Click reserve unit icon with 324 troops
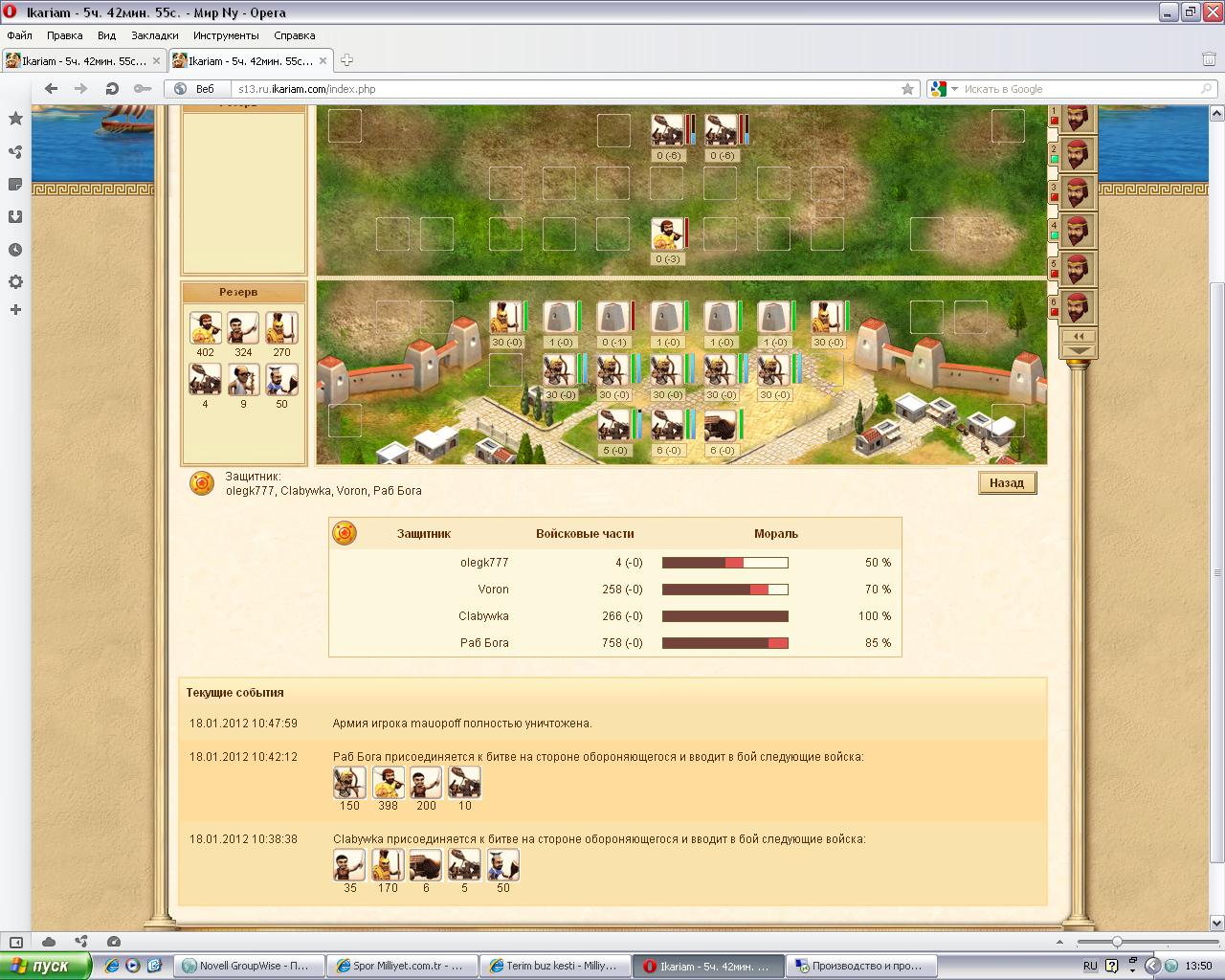The width and height of the screenshot is (1225, 980). point(243,328)
